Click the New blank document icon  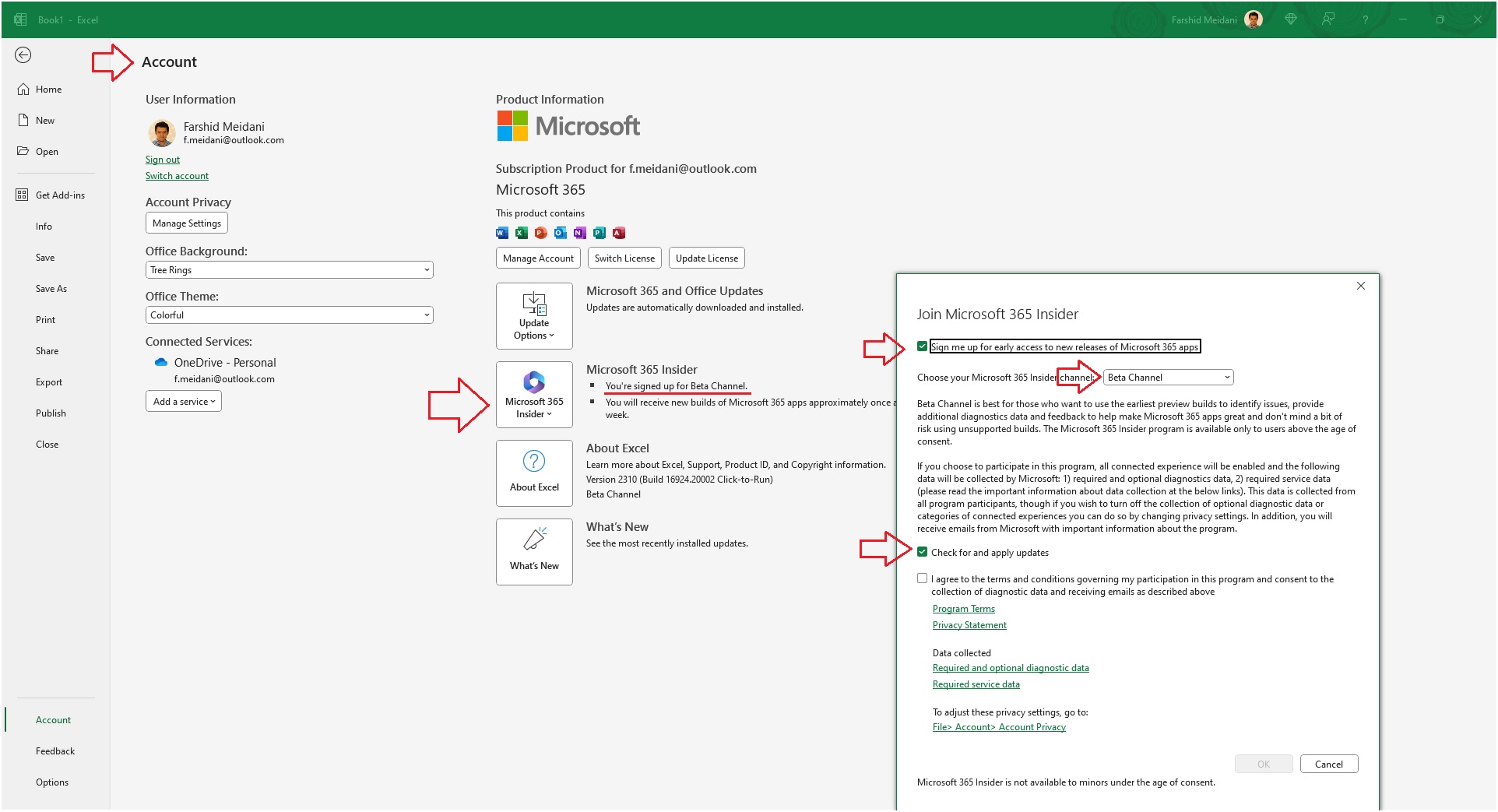(23, 121)
